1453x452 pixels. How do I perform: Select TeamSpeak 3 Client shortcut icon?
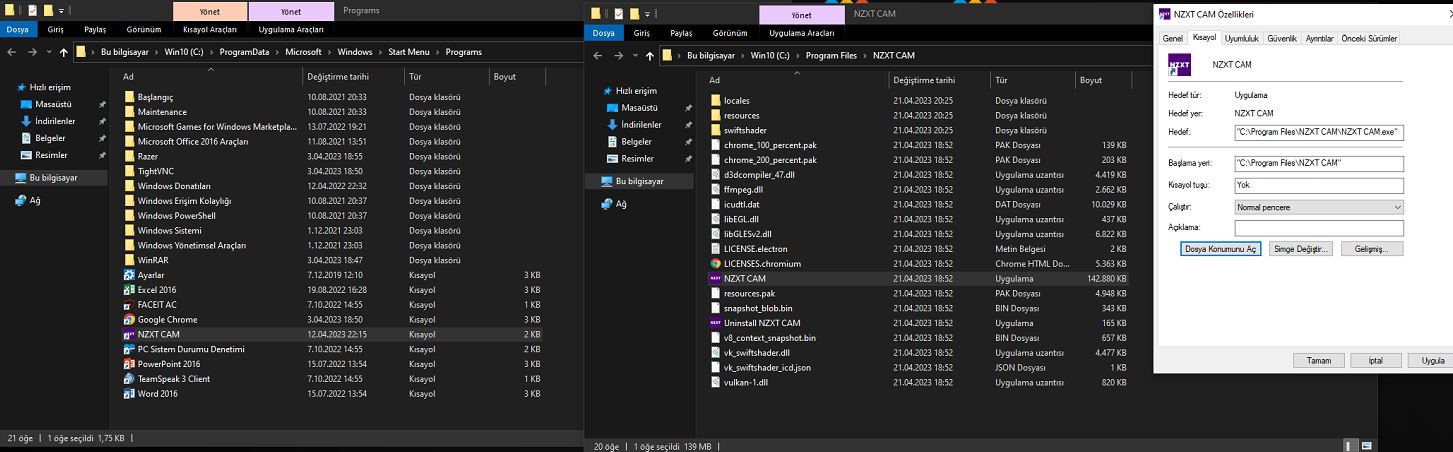(x=129, y=379)
